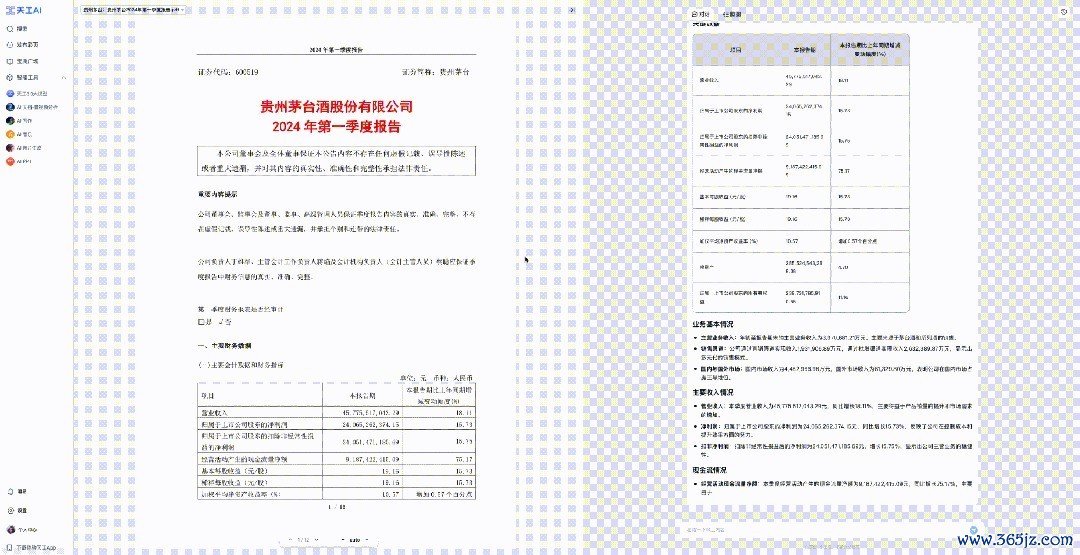
Task: Open the AI PPT tool with red icon
Action: (x=19, y=162)
